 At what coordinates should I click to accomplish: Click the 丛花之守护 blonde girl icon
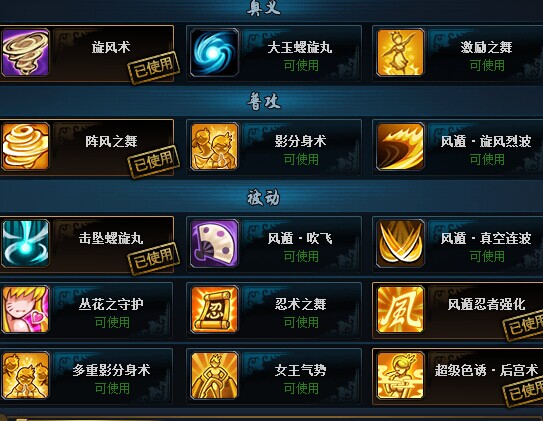[x=25, y=310]
